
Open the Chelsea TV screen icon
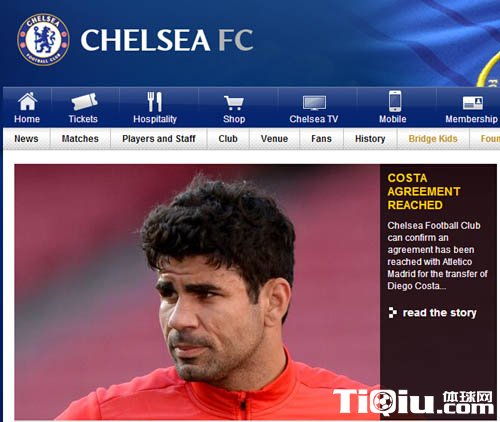[314, 103]
